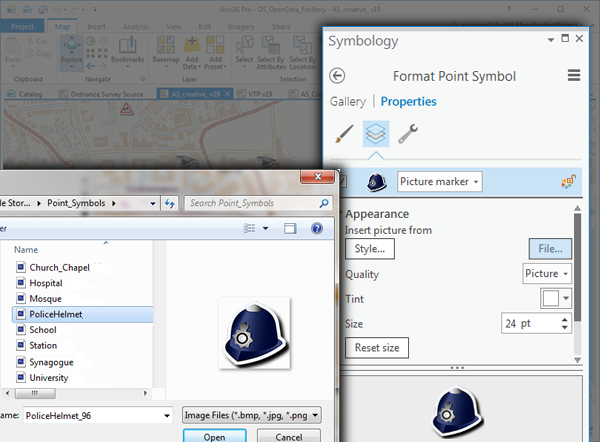This screenshot has width=600, height=442.
Task: Click the white Tint color swatch
Action: click(551, 298)
